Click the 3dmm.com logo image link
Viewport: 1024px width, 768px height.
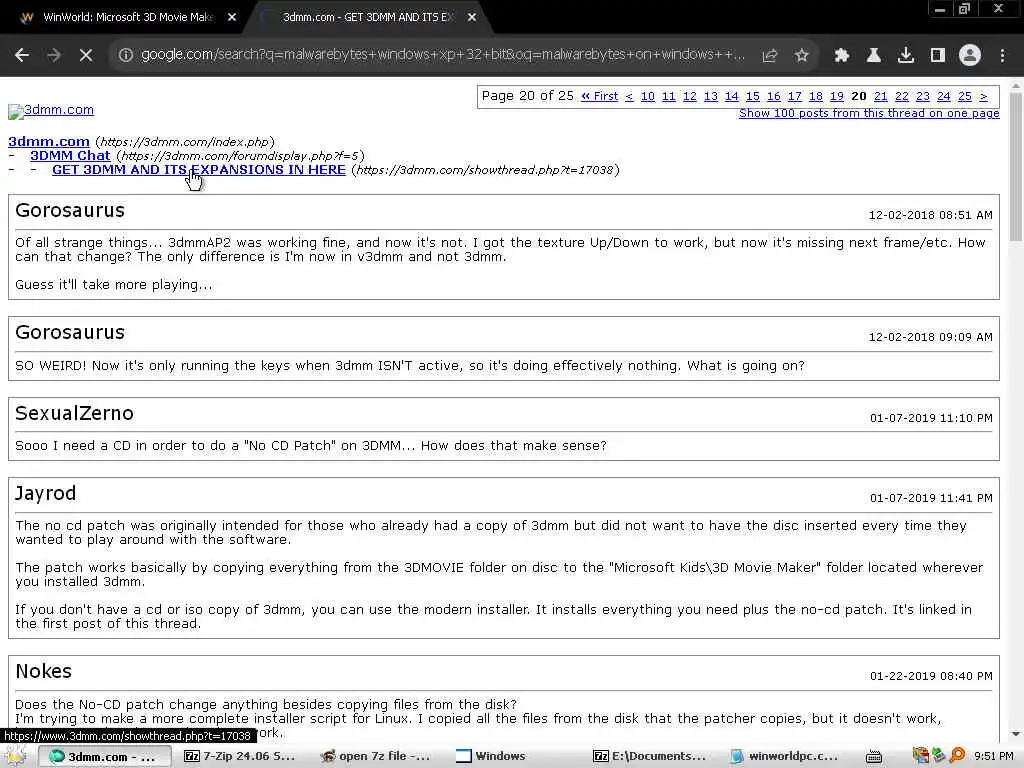(x=51, y=110)
